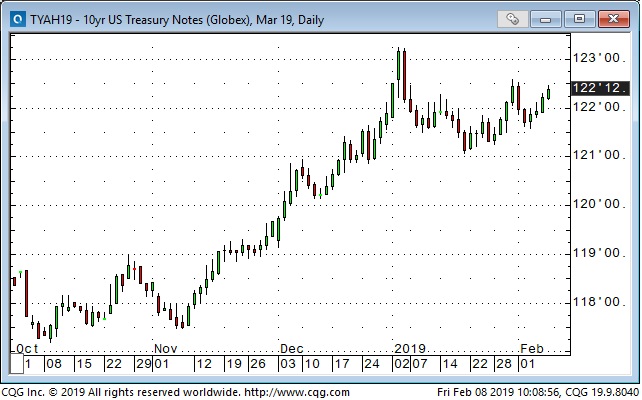
Task: Click the Feb month label
Action: pos(532,348)
